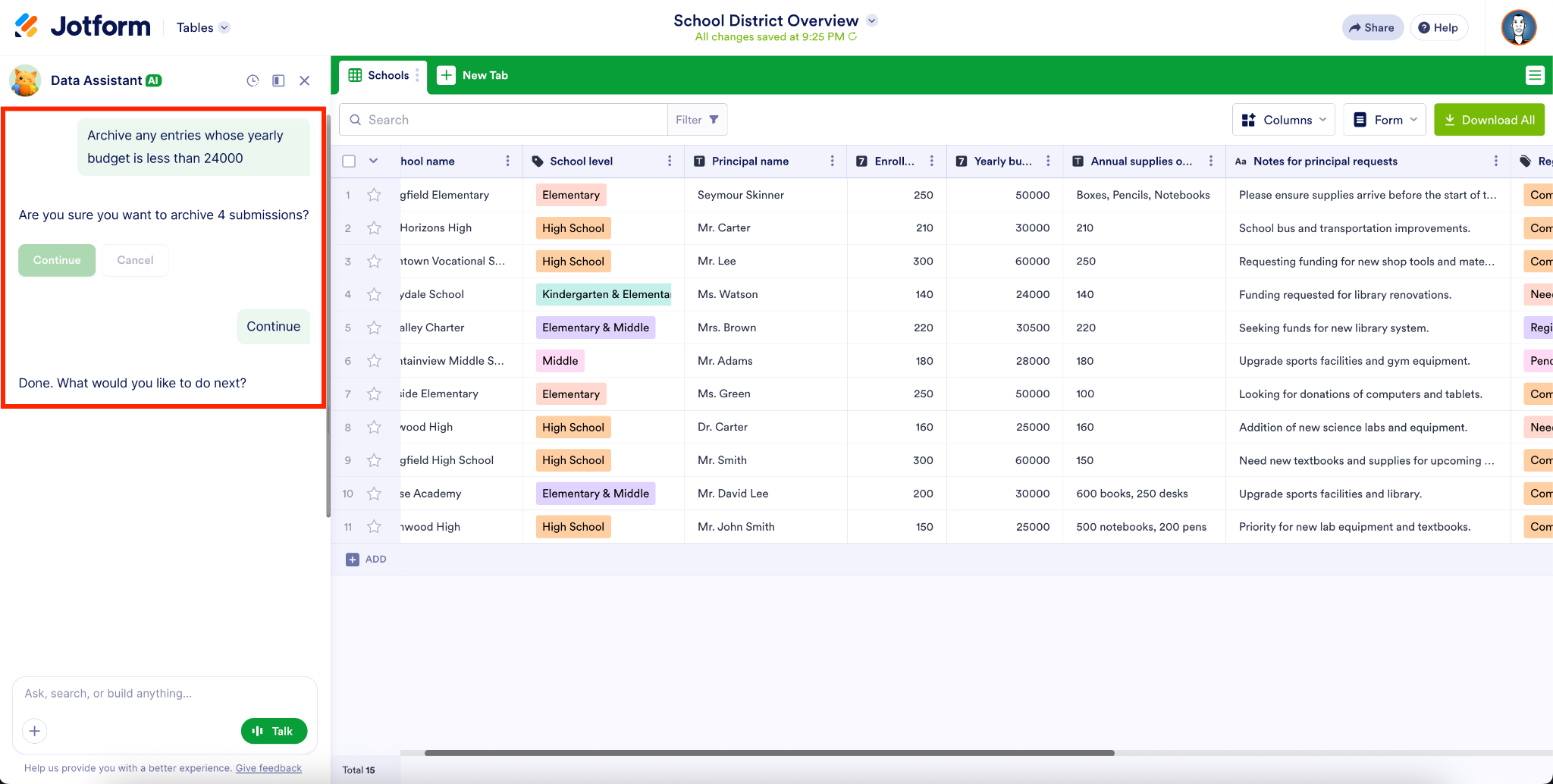Click the Data Assistant avatar
The width and height of the screenshot is (1553, 784).
25,80
